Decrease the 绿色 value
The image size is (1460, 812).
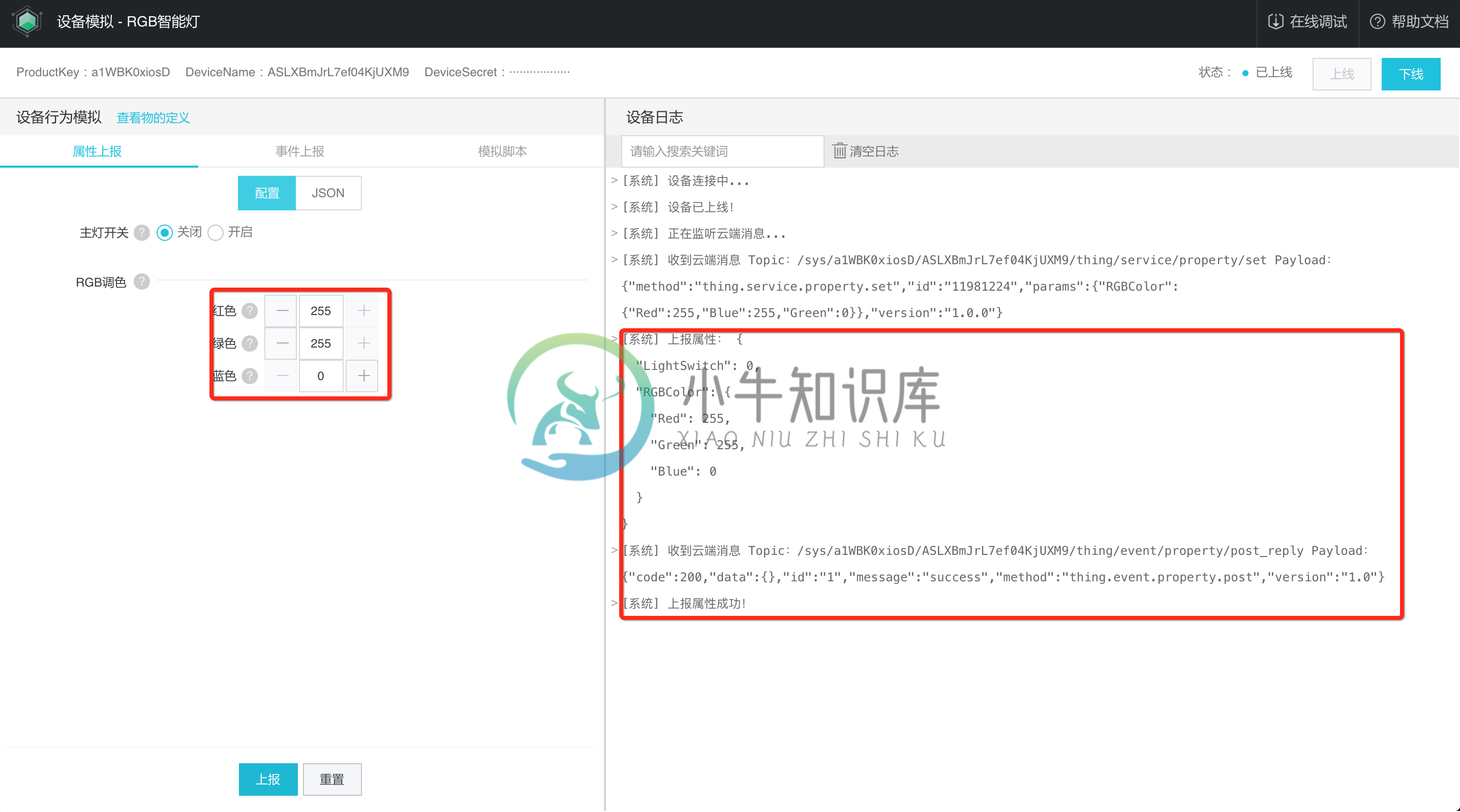pyautogui.click(x=282, y=343)
